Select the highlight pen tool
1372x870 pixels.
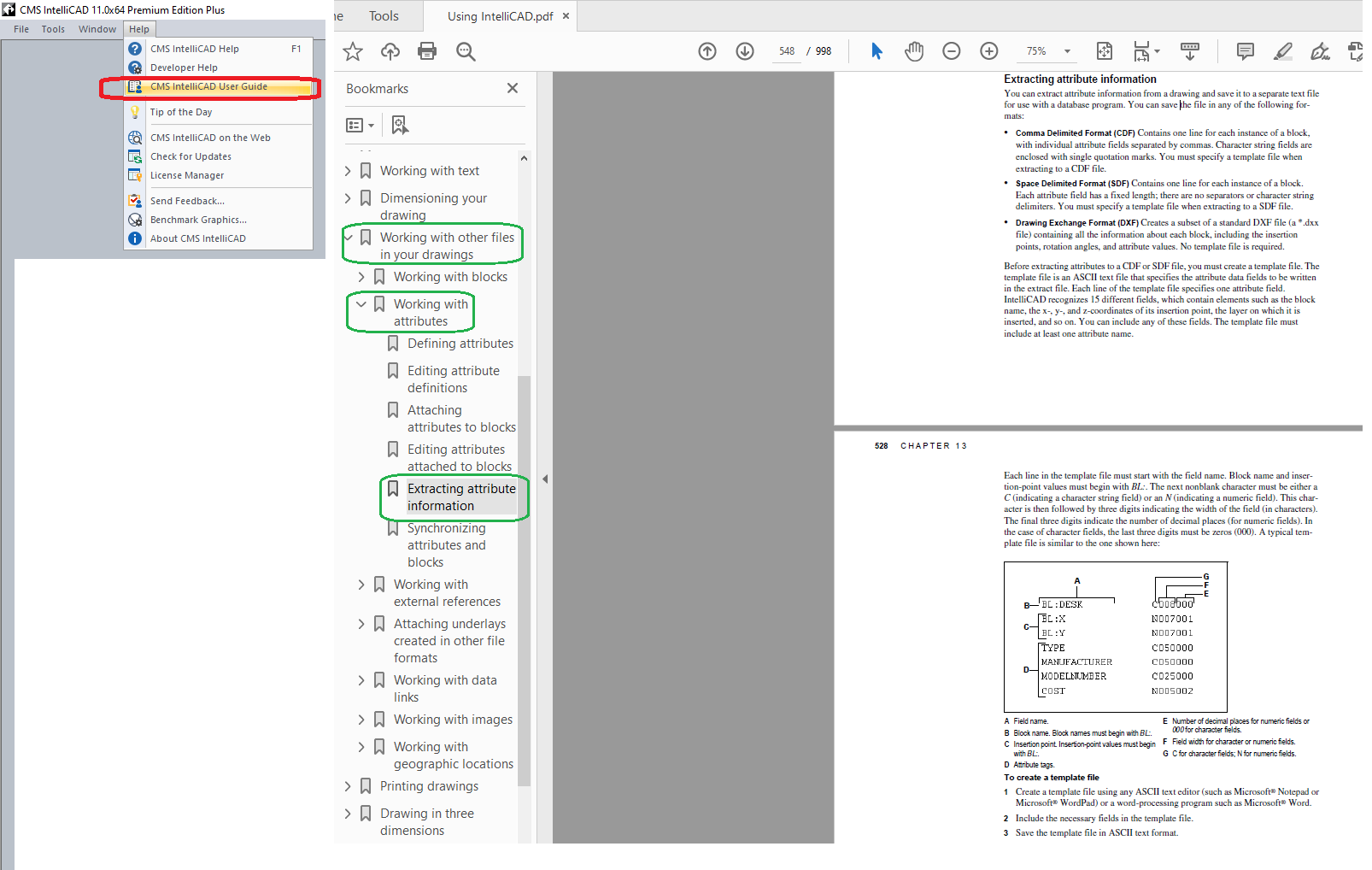tap(1283, 51)
